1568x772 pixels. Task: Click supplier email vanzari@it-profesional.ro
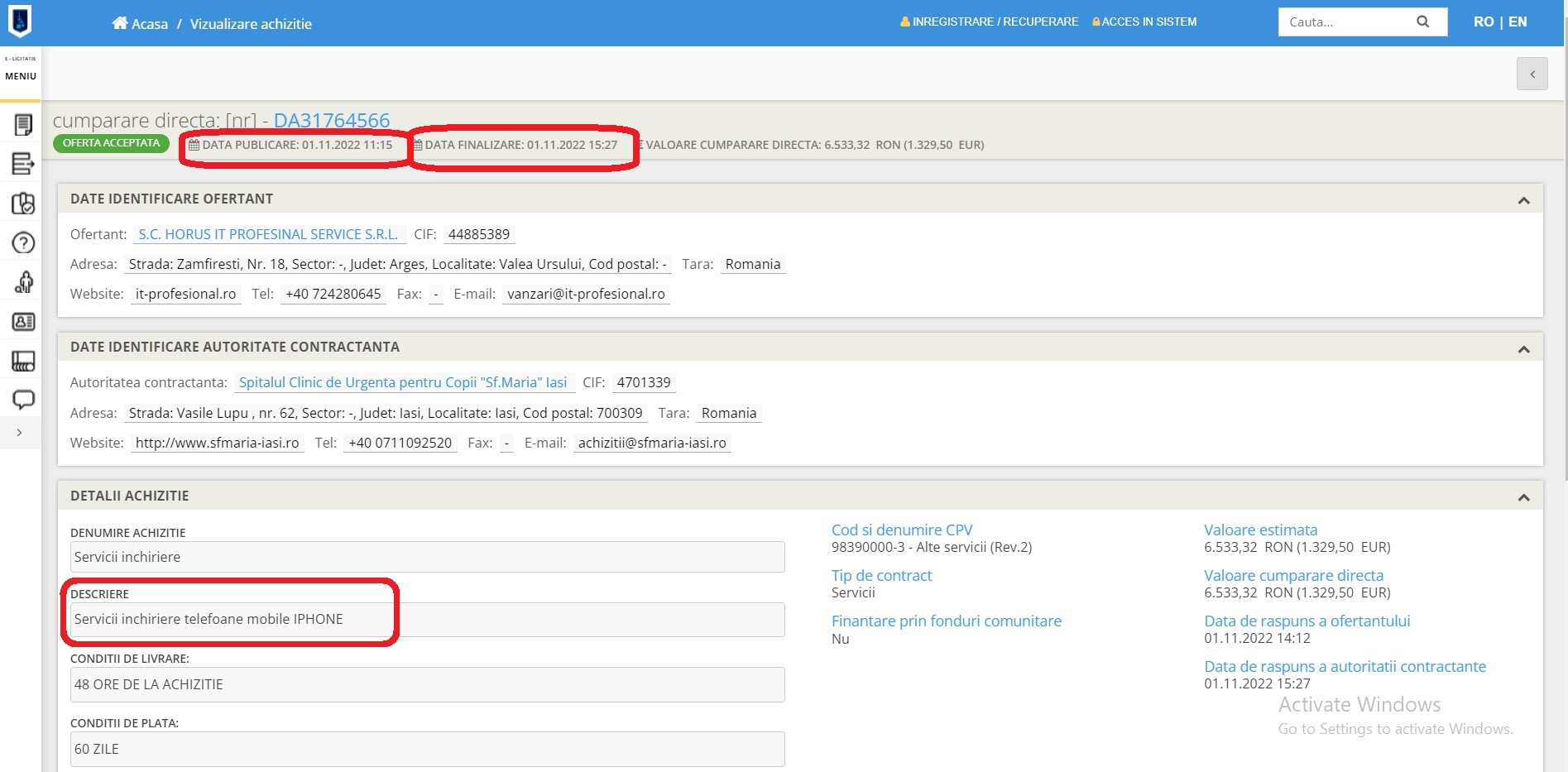[586, 294]
